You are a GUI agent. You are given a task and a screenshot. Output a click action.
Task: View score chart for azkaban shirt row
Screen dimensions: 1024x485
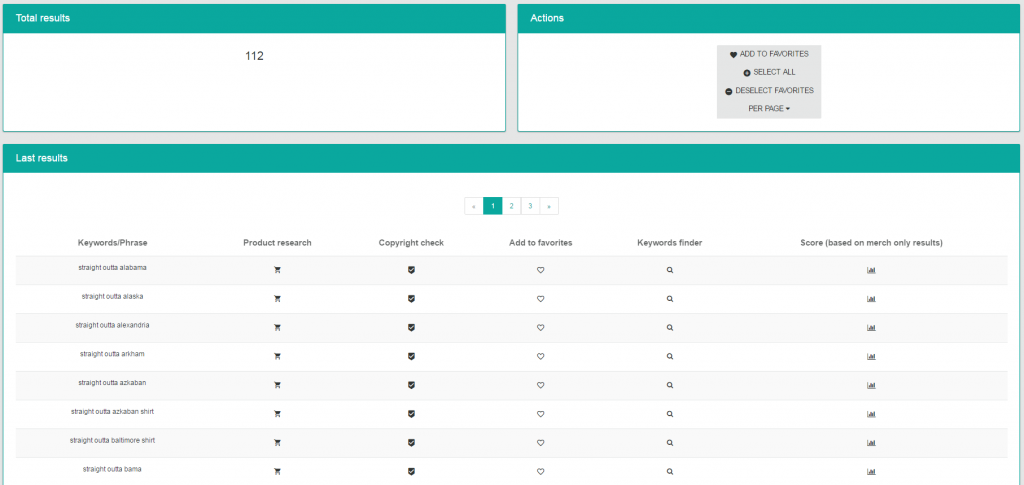click(x=871, y=414)
